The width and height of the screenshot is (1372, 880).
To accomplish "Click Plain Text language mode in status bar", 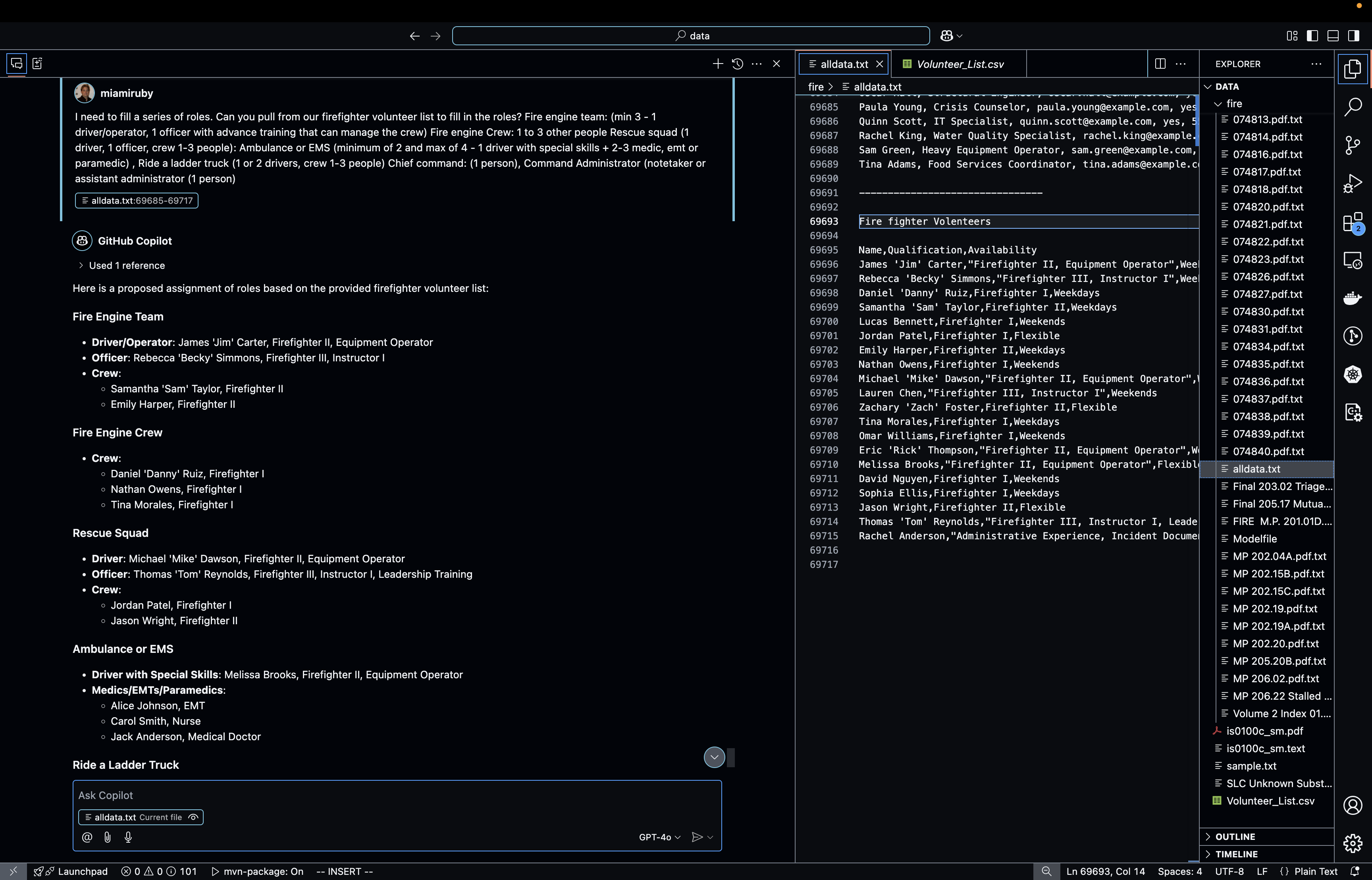I will pos(1316,871).
